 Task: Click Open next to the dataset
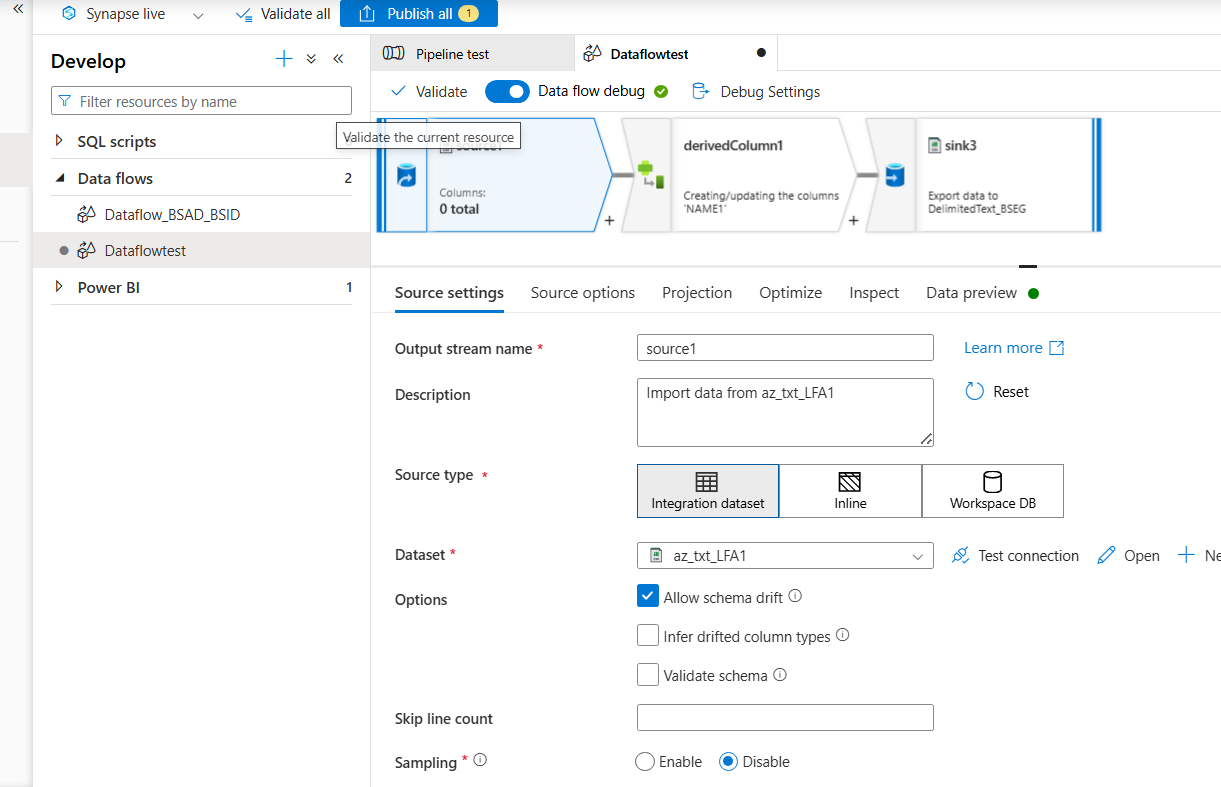point(1129,555)
